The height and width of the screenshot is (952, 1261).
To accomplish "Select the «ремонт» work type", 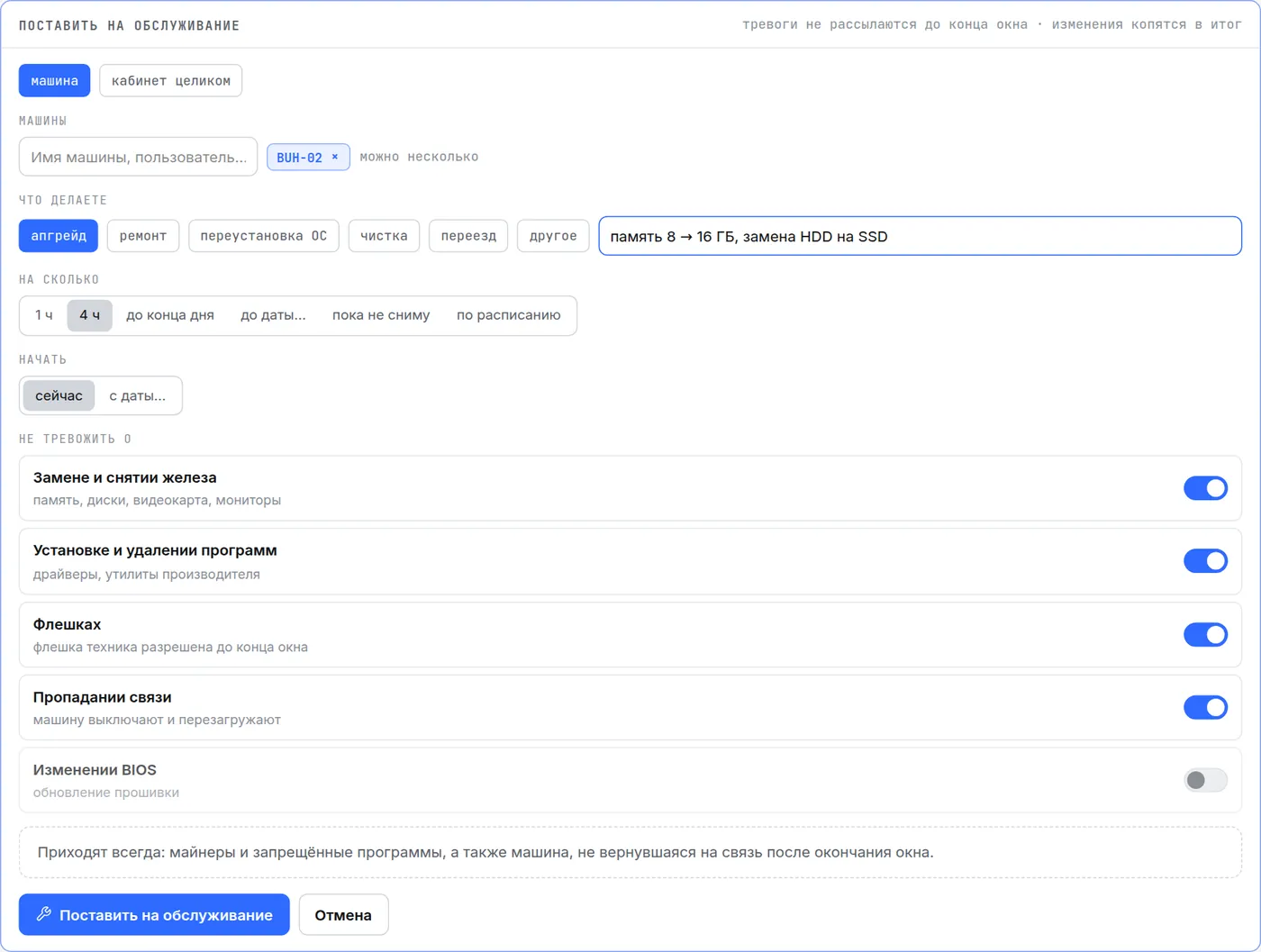I will pos(143,236).
